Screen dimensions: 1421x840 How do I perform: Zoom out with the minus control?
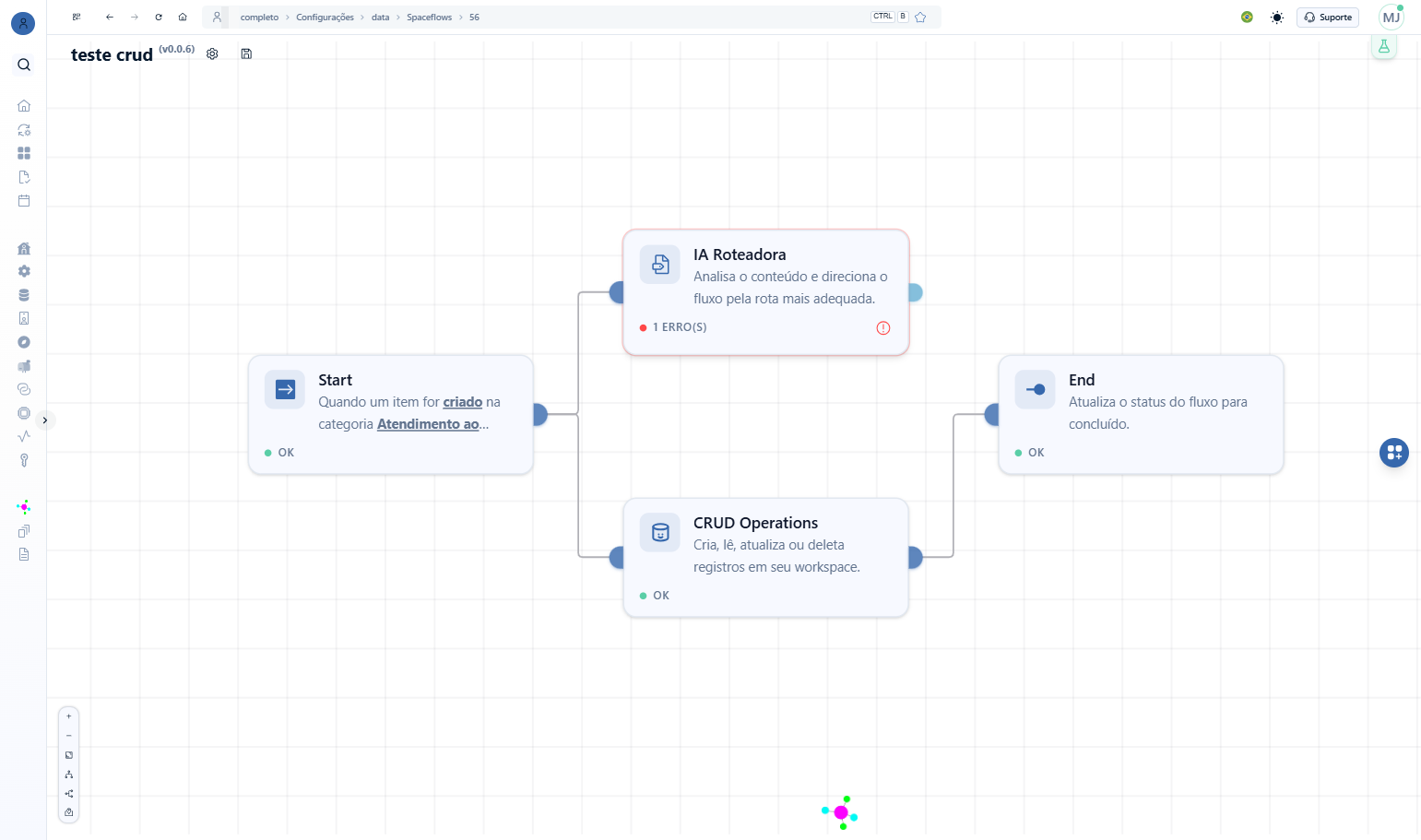click(x=68, y=736)
